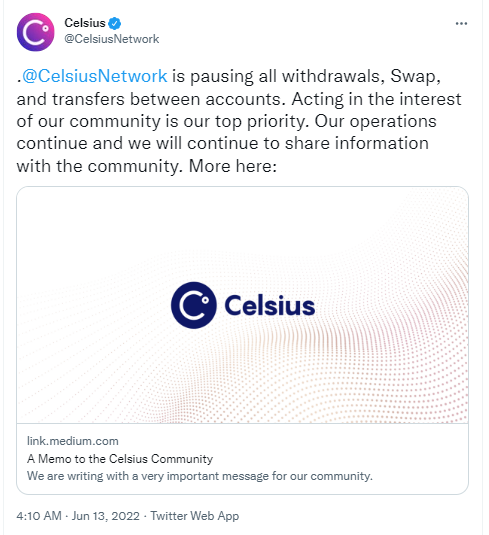Click the tweet body text paragraph
The width and height of the screenshot is (489, 535).
239,121
